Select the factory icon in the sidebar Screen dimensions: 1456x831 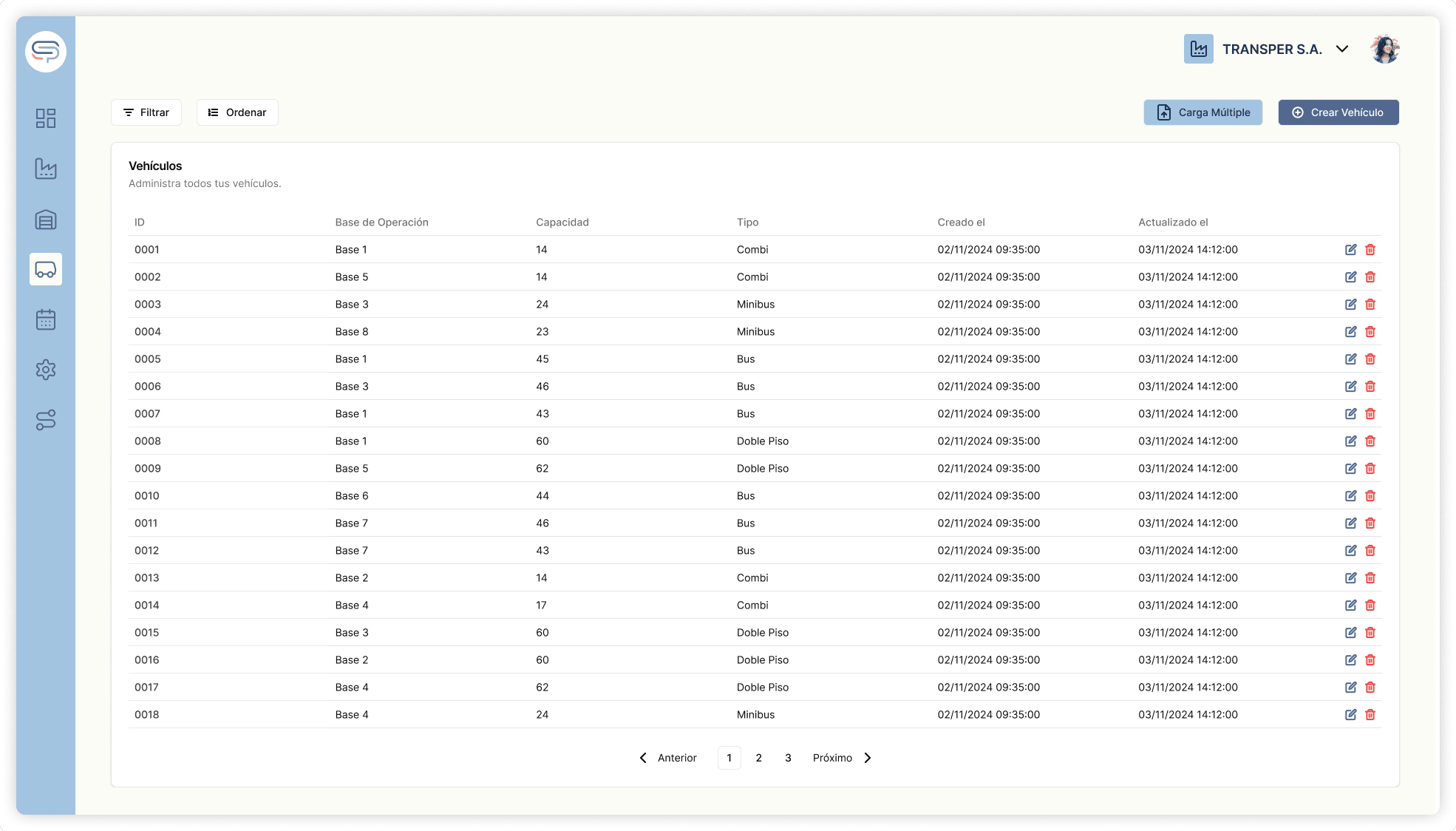point(46,169)
